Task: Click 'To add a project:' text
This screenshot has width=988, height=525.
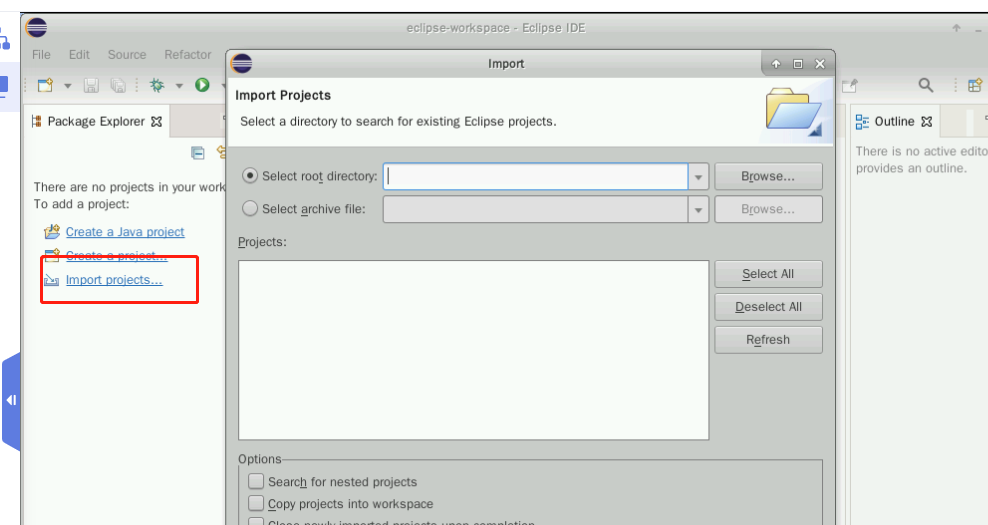Action: pyautogui.click(x=81, y=204)
